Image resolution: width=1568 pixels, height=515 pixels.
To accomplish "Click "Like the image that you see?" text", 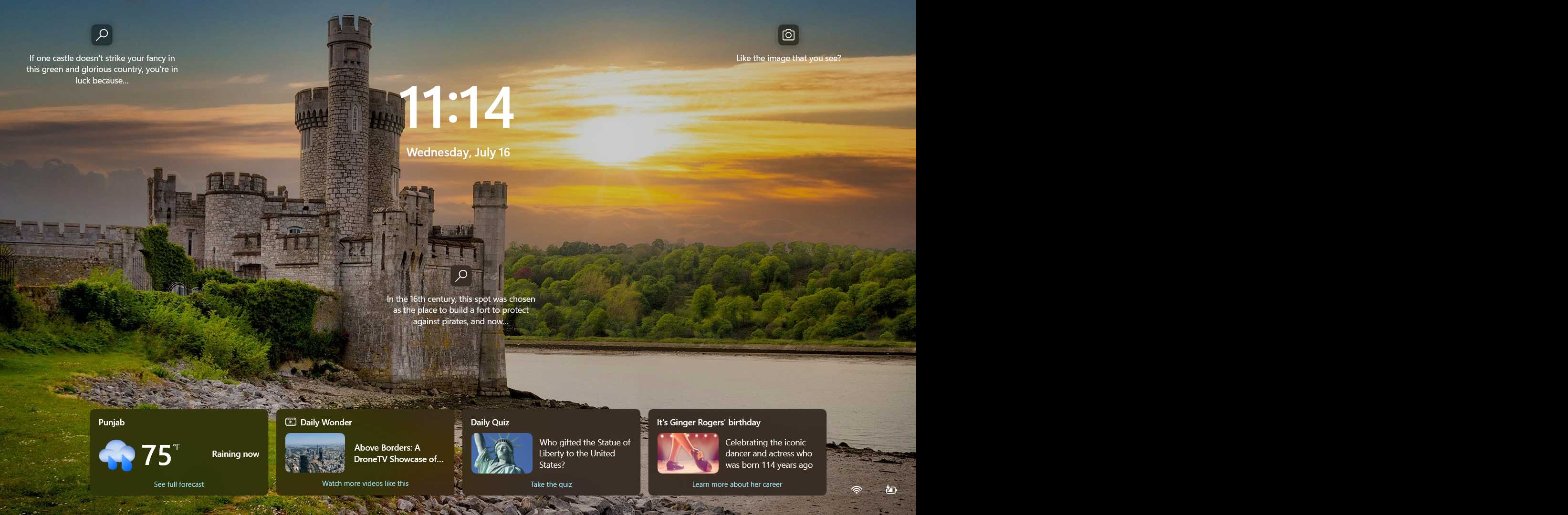I will [x=788, y=58].
